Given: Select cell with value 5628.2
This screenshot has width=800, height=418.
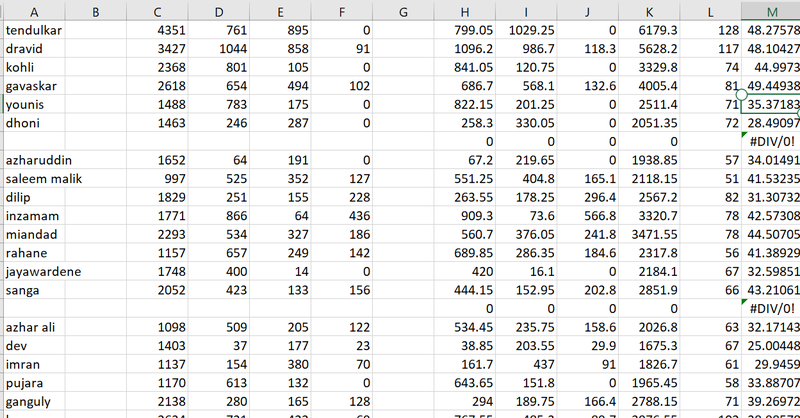Looking at the screenshot, I should 649,49.
